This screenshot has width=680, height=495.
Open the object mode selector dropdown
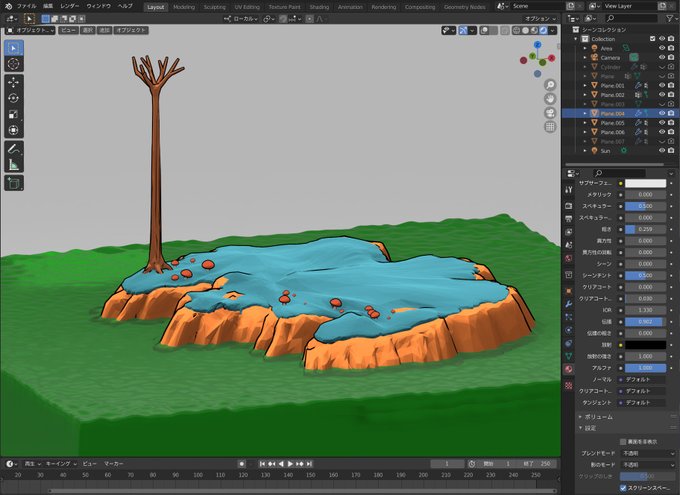[30, 30]
